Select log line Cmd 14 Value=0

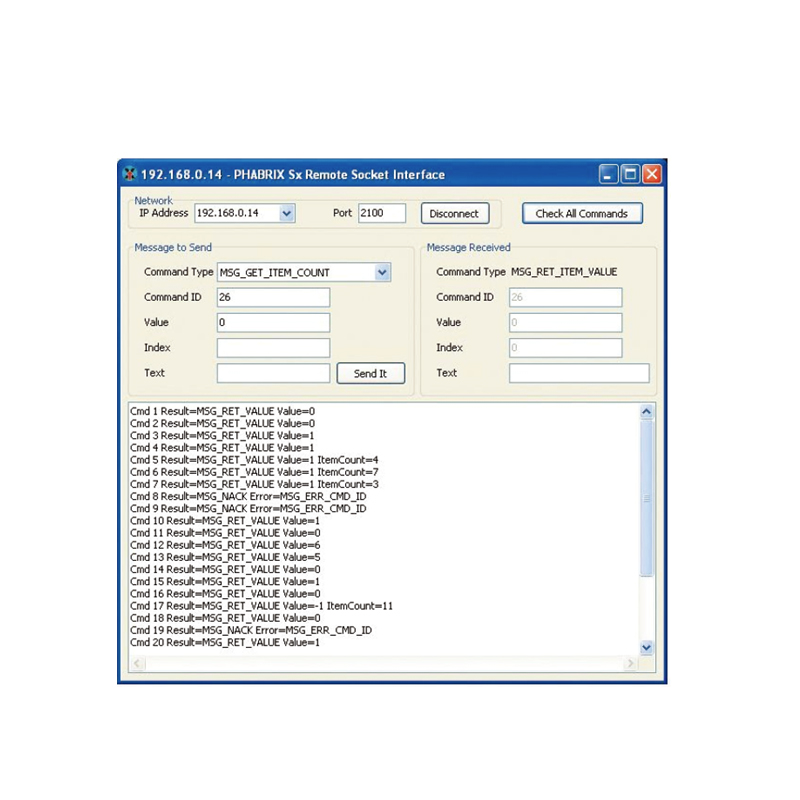pos(225,569)
